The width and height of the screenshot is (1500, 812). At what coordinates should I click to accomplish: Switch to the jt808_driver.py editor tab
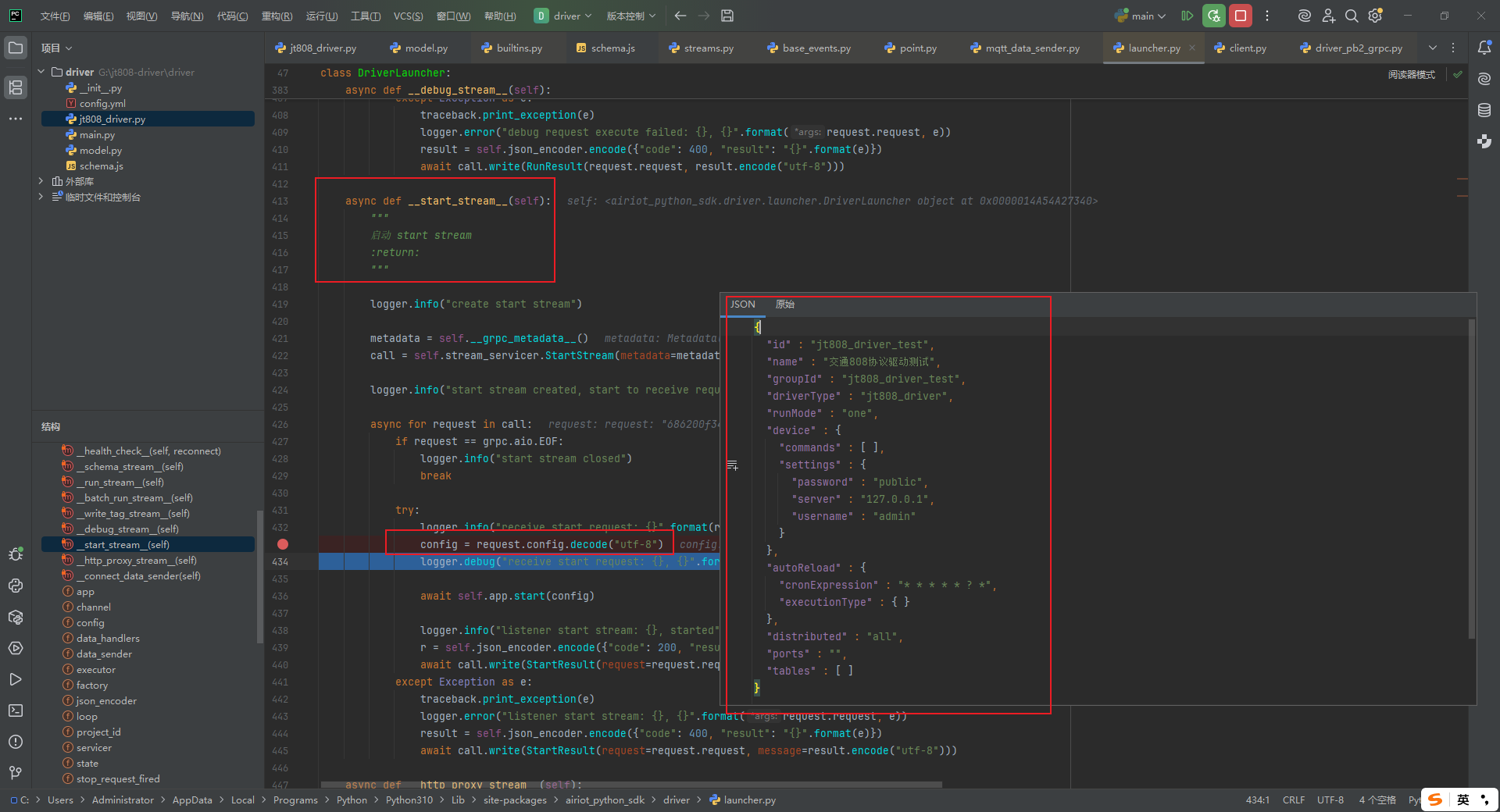tap(316, 48)
